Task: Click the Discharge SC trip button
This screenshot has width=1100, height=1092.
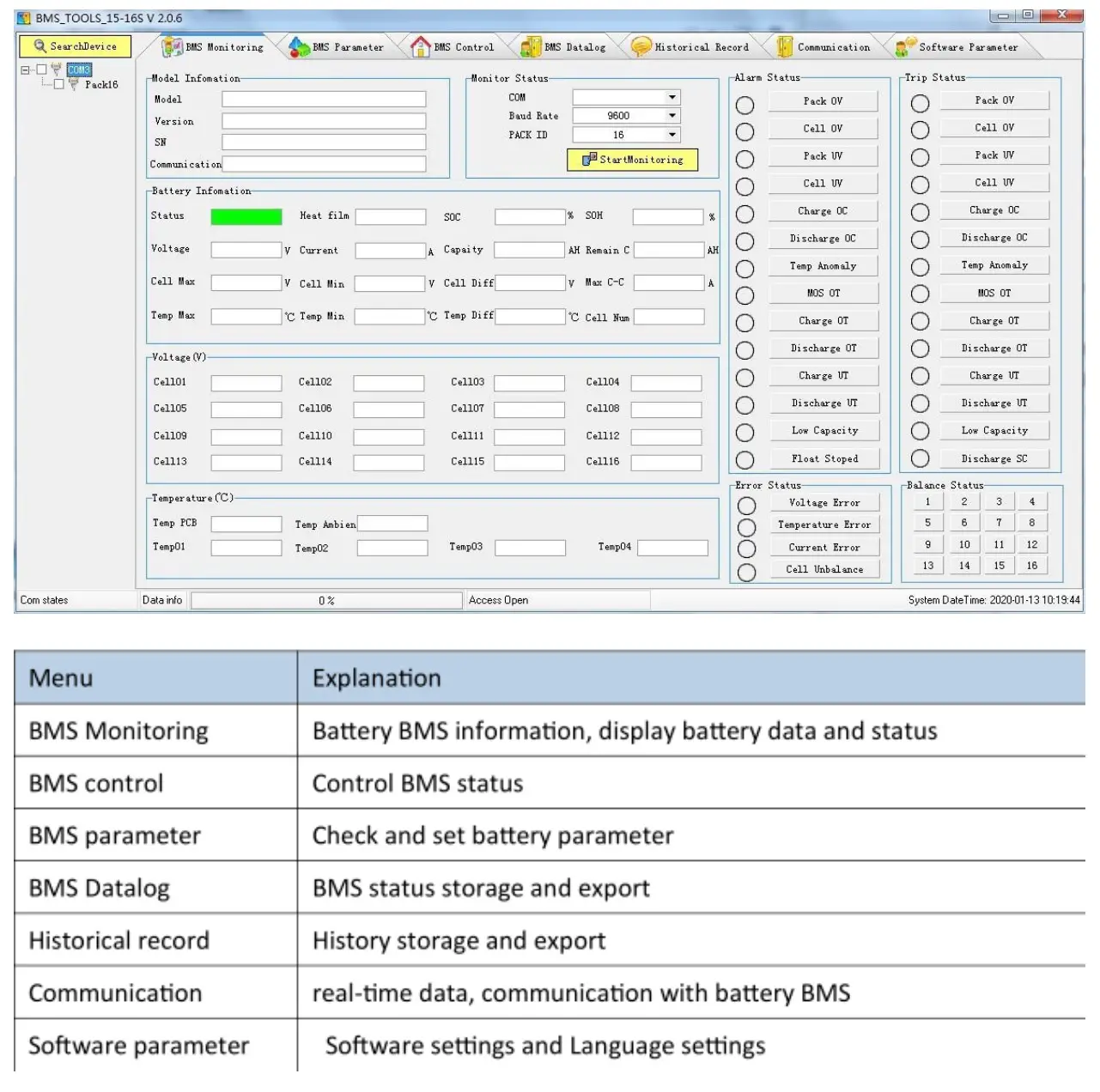Action: 994,458
